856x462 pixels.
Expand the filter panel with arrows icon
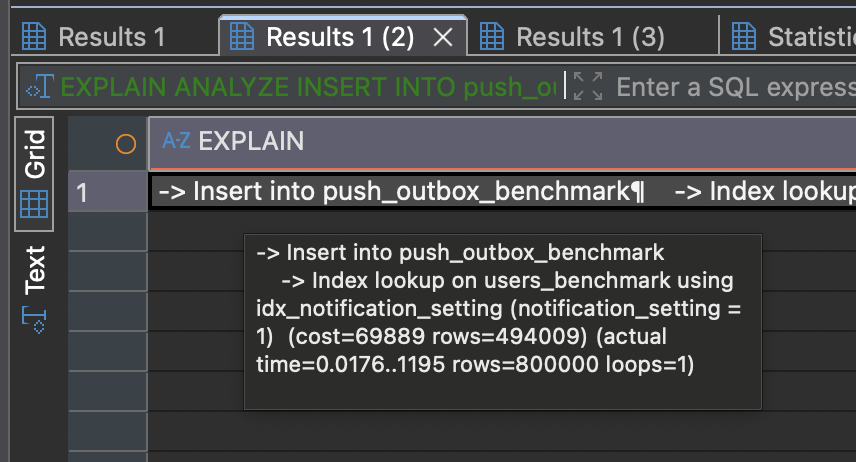click(x=589, y=87)
